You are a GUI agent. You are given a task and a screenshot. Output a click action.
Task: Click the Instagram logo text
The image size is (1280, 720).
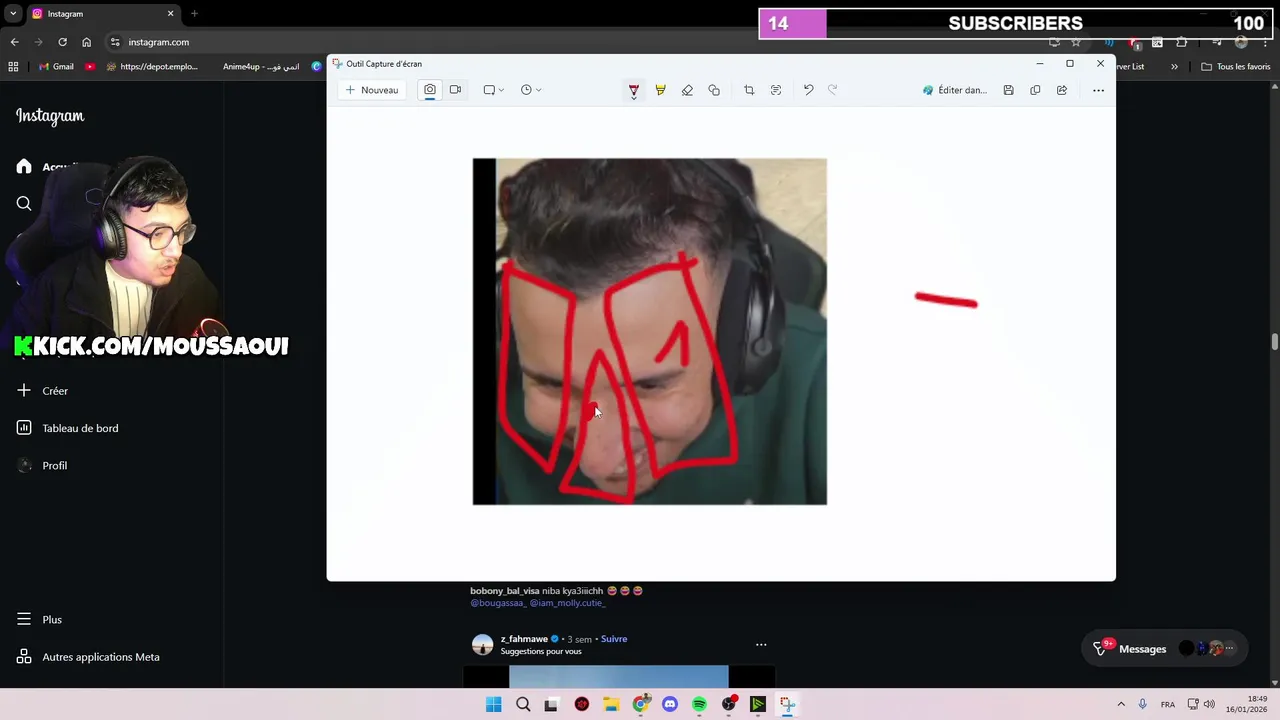pyautogui.click(x=50, y=116)
